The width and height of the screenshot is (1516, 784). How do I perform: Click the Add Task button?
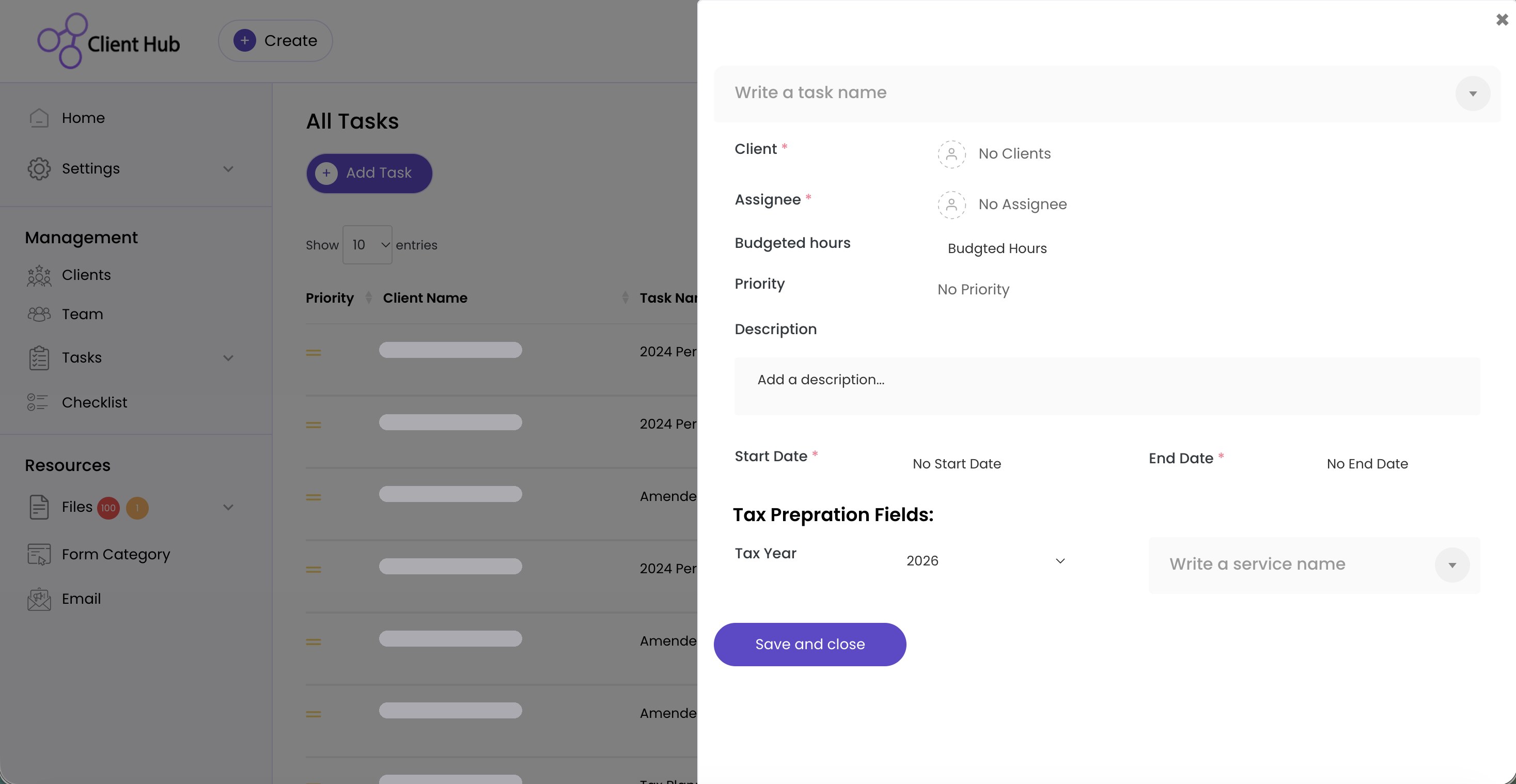pyautogui.click(x=369, y=173)
